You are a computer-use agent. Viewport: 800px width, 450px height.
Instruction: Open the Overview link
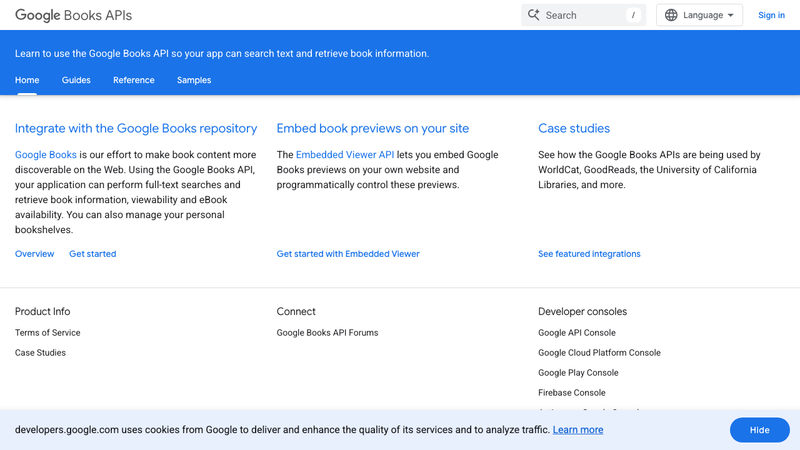[x=34, y=254]
